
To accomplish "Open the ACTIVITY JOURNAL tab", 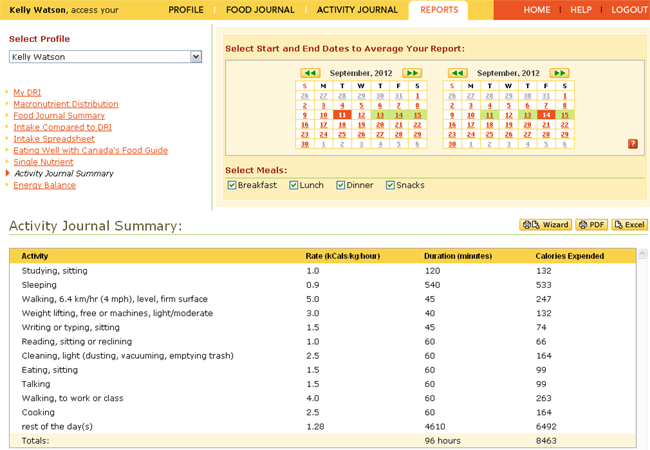I will pos(357,10).
